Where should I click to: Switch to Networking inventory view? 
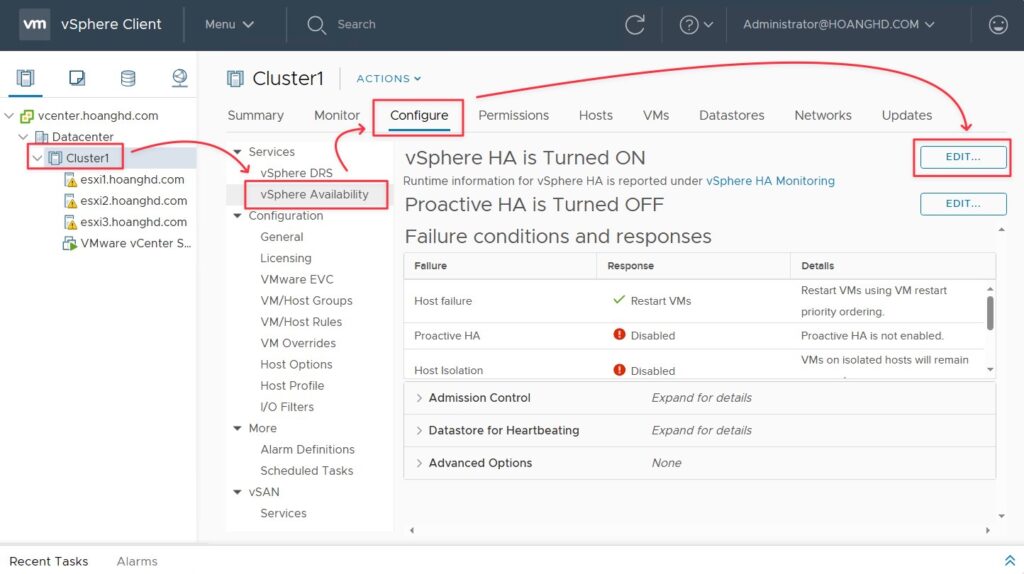pos(180,78)
